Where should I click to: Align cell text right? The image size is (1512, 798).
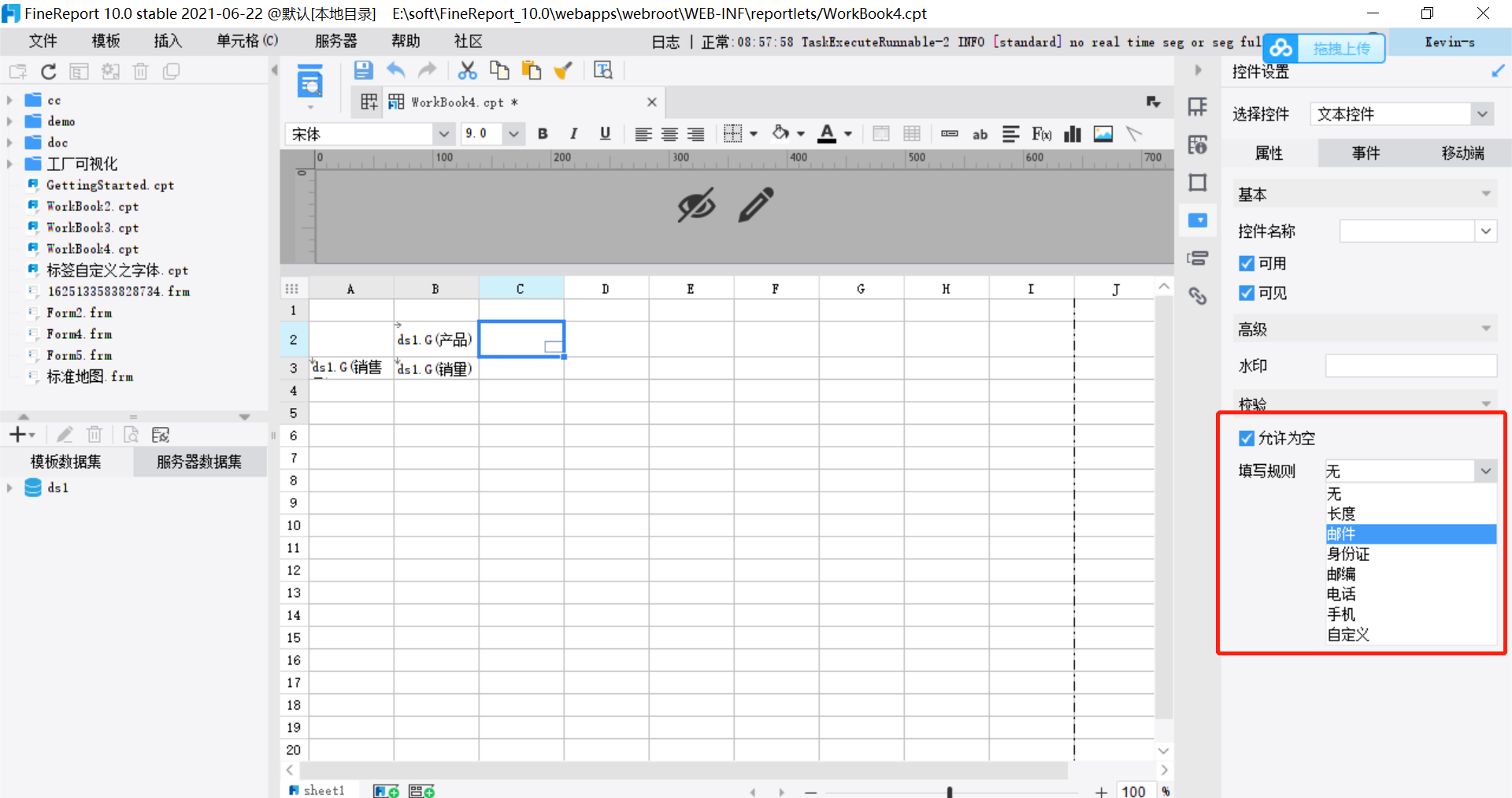pyautogui.click(x=695, y=134)
